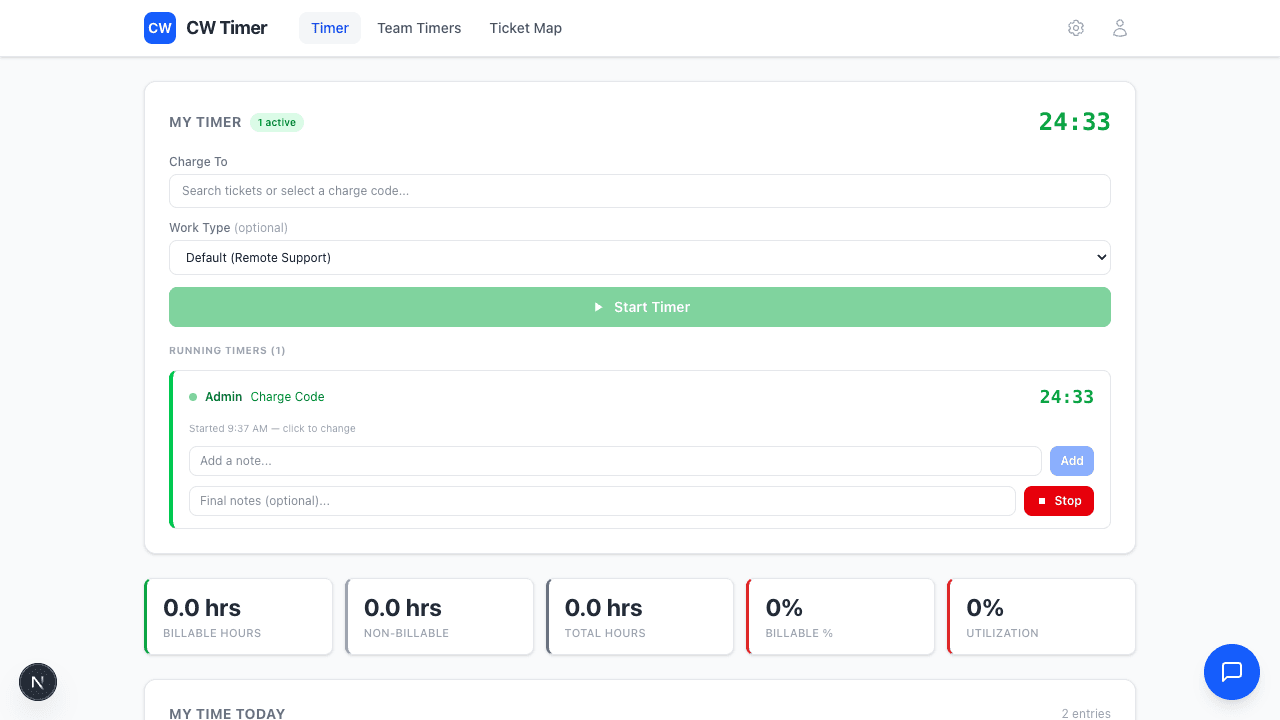Go to the Ticket Map tab

pos(525,28)
